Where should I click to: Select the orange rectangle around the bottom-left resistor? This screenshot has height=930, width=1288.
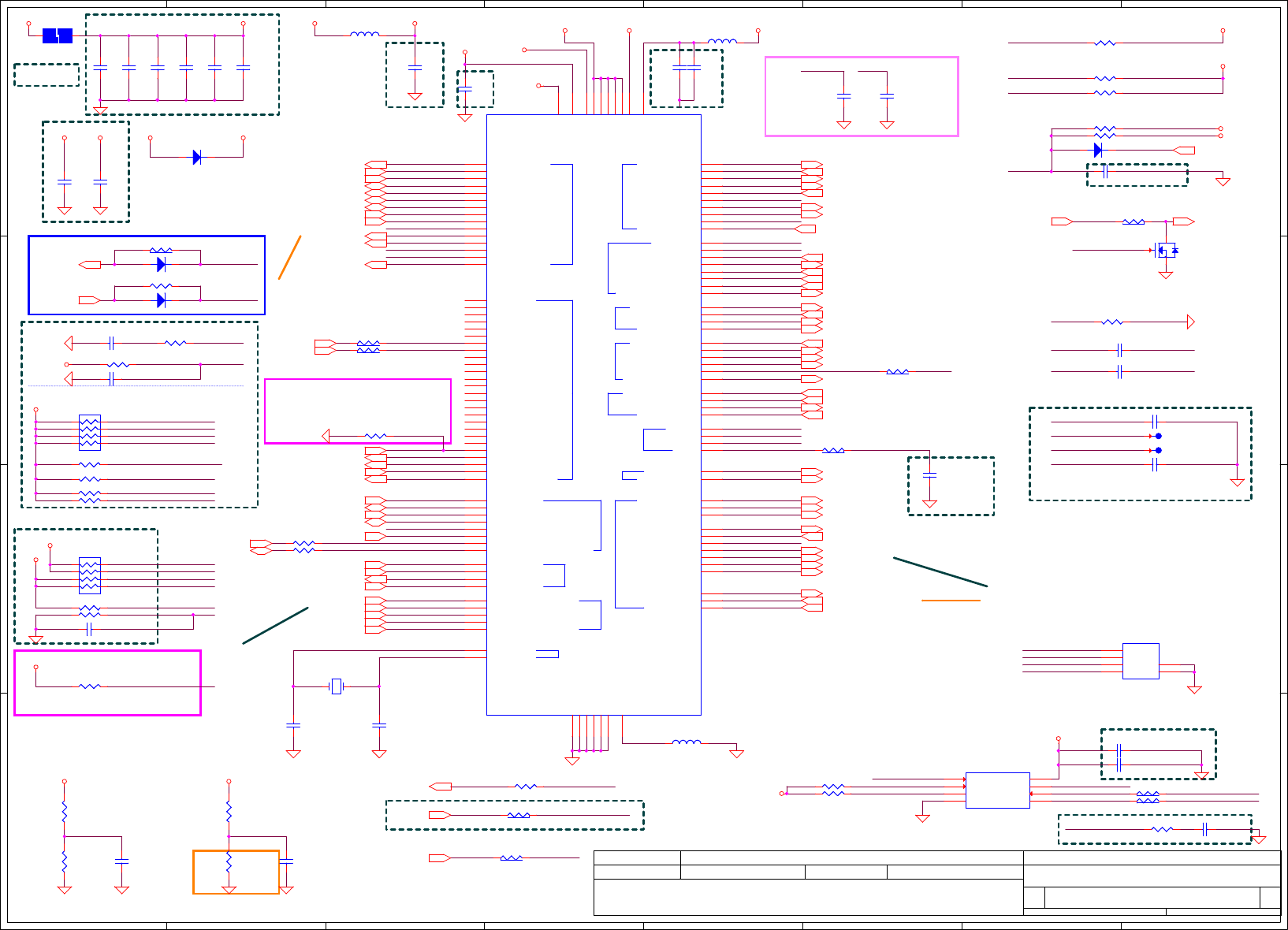pos(236,872)
